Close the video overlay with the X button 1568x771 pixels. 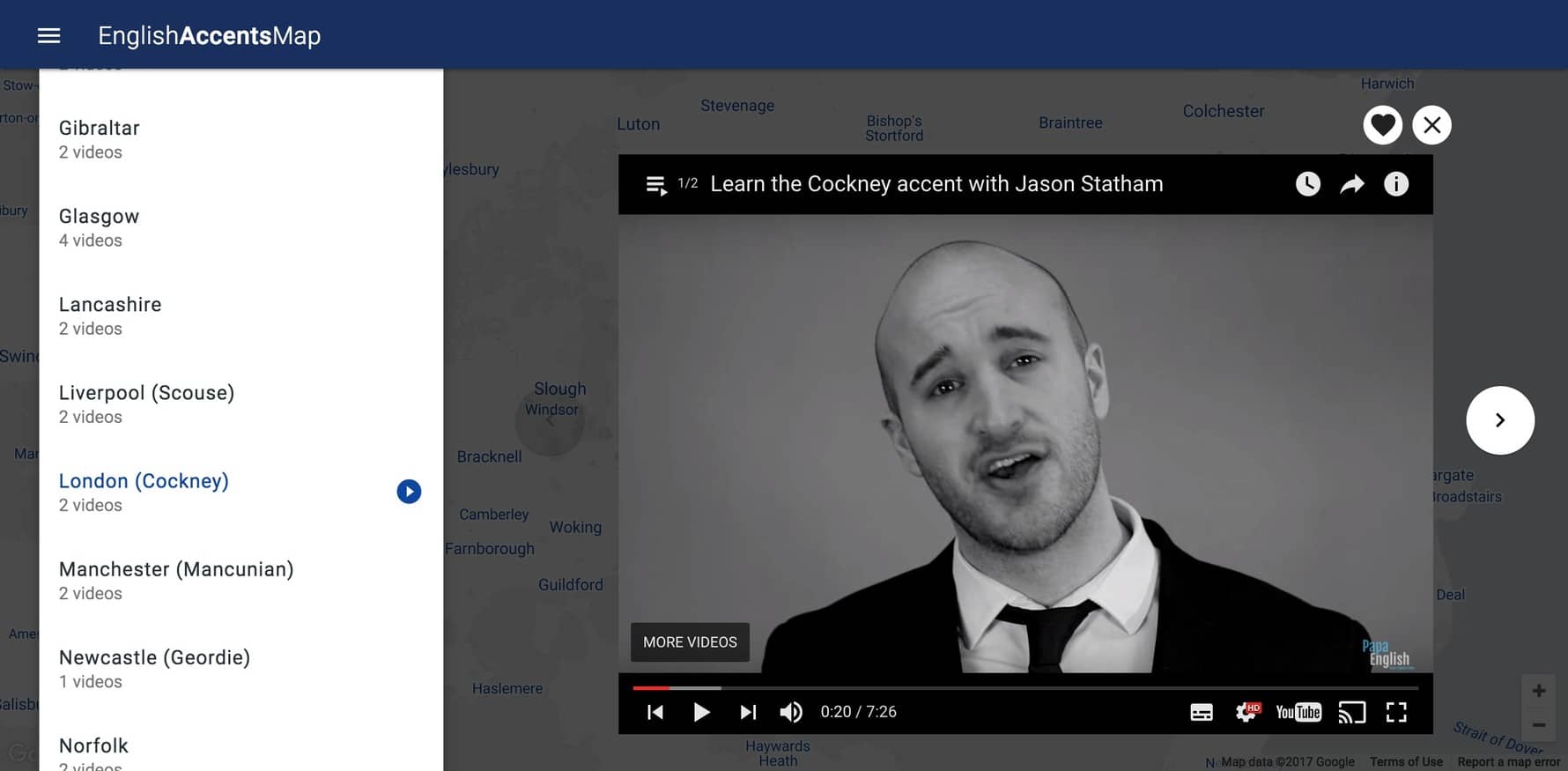[x=1432, y=125]
